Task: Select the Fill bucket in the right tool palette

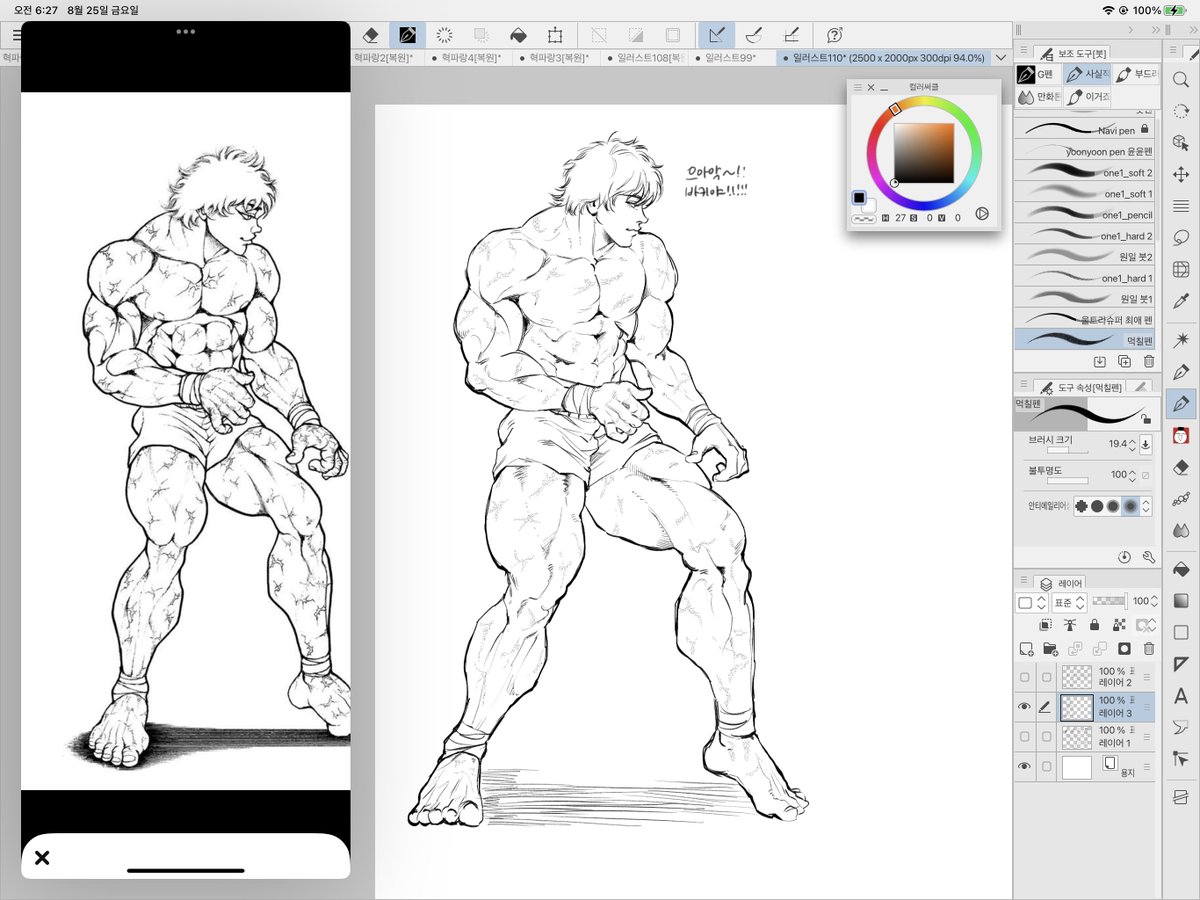Action: click(1181, 569)
